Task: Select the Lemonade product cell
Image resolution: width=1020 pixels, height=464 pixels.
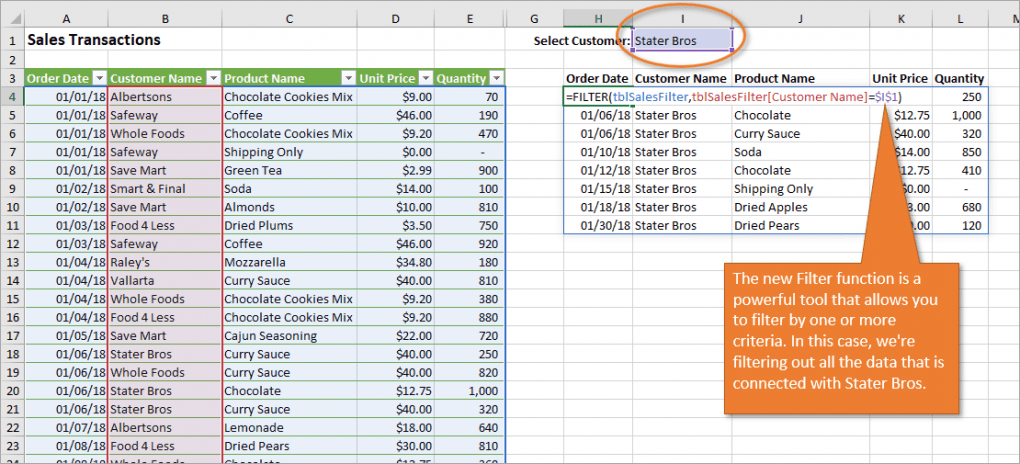Action: (x=254, y=428)
